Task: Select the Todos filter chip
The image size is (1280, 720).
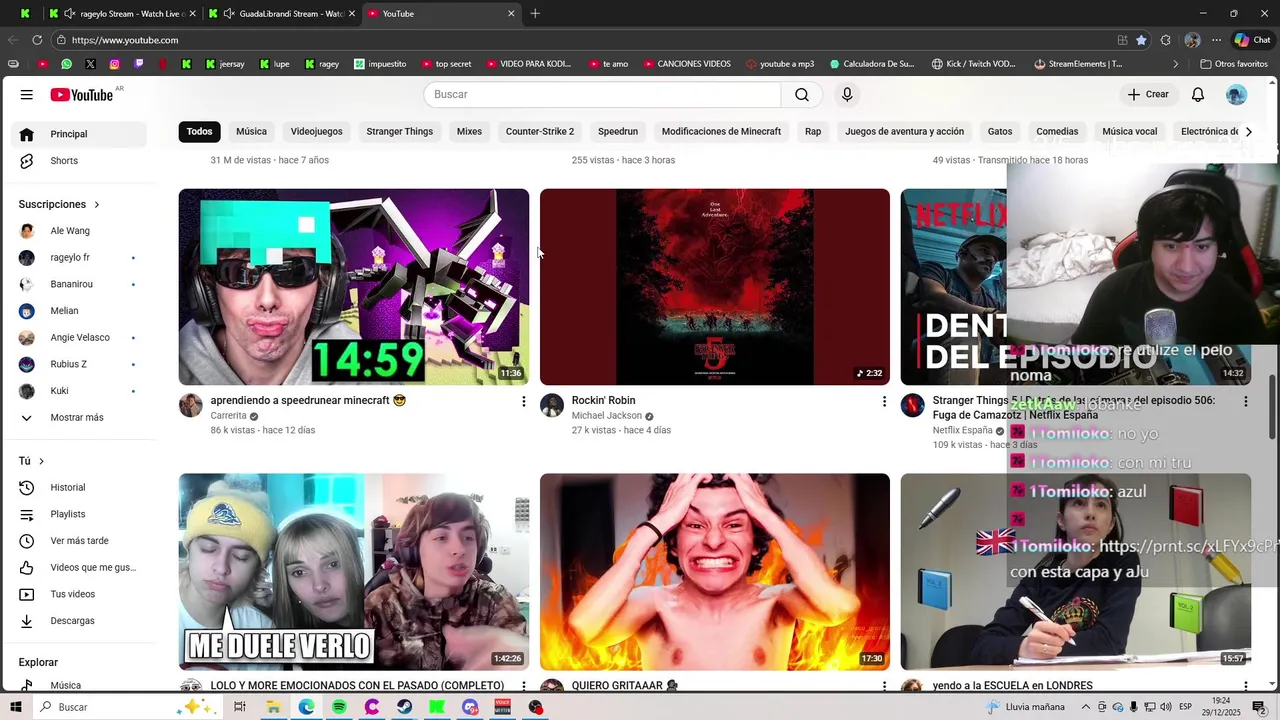Action: click(x=199, y=131)
